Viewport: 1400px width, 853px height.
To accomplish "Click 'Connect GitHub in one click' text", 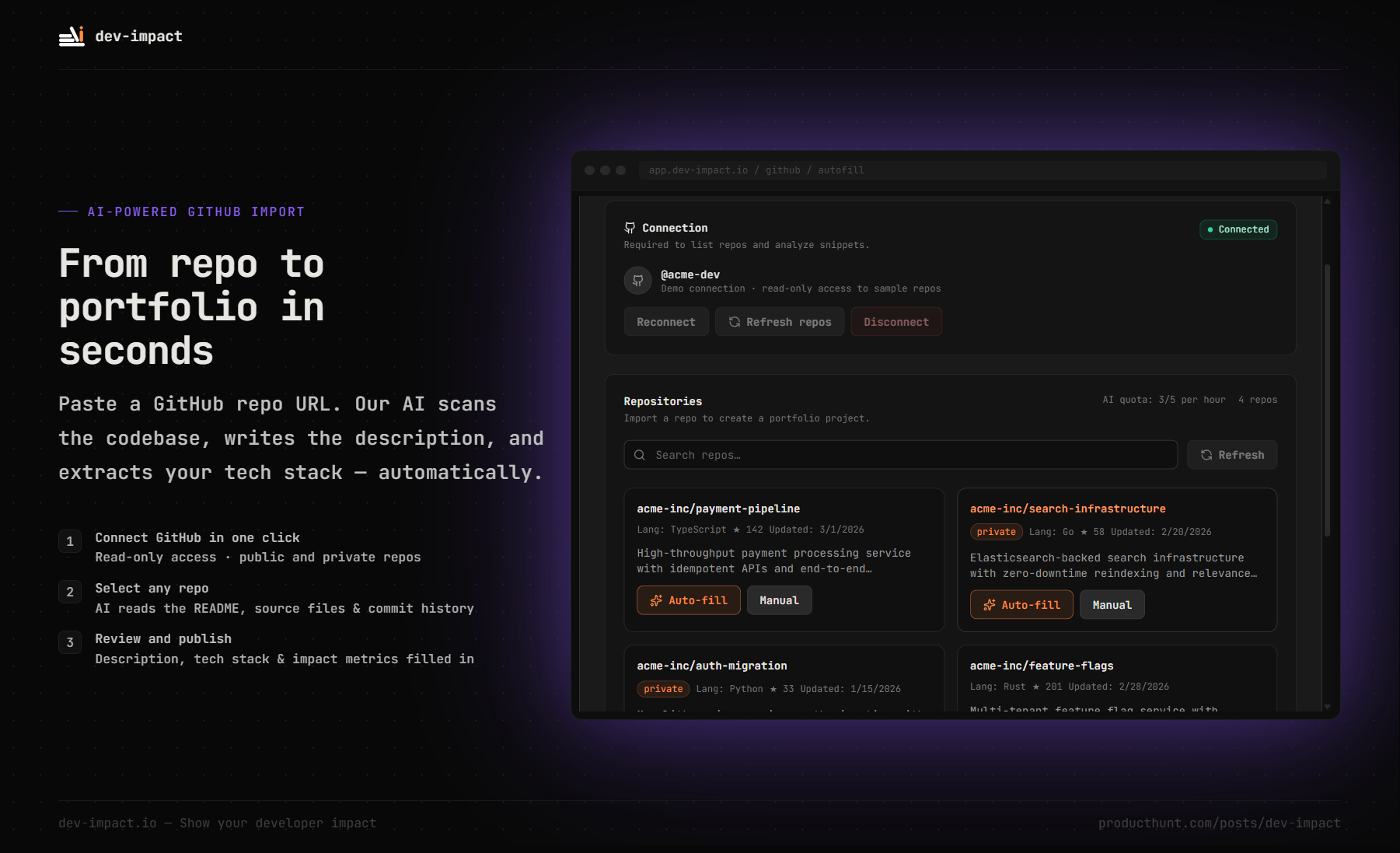I will (x=197, y=537).
